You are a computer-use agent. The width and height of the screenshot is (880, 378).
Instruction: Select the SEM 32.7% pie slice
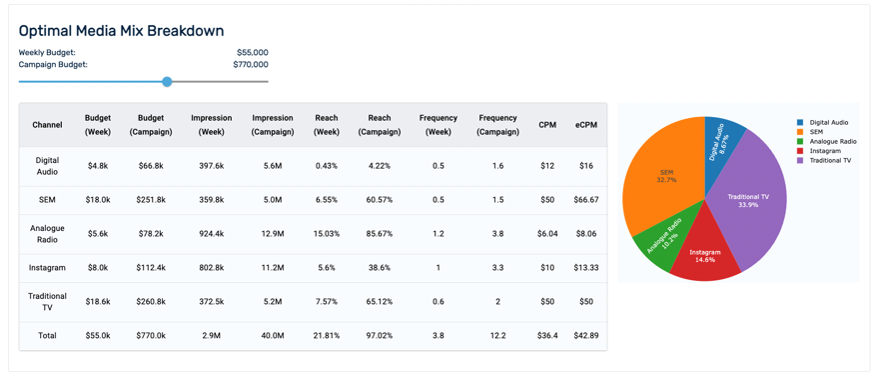[665, 177]
